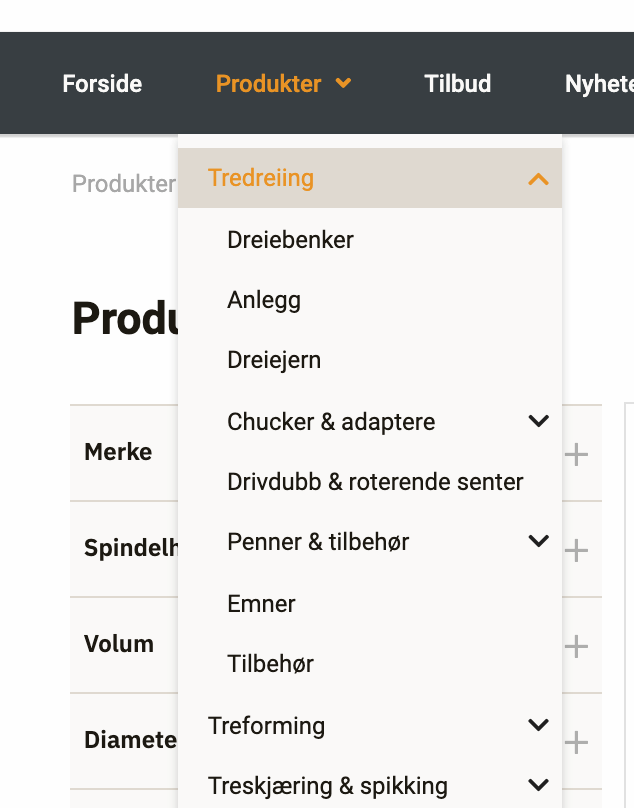The height and width of the screenshot is (808, 634).
Task: Click Tilbehør under Tredreiing
Action: [270, 664]
